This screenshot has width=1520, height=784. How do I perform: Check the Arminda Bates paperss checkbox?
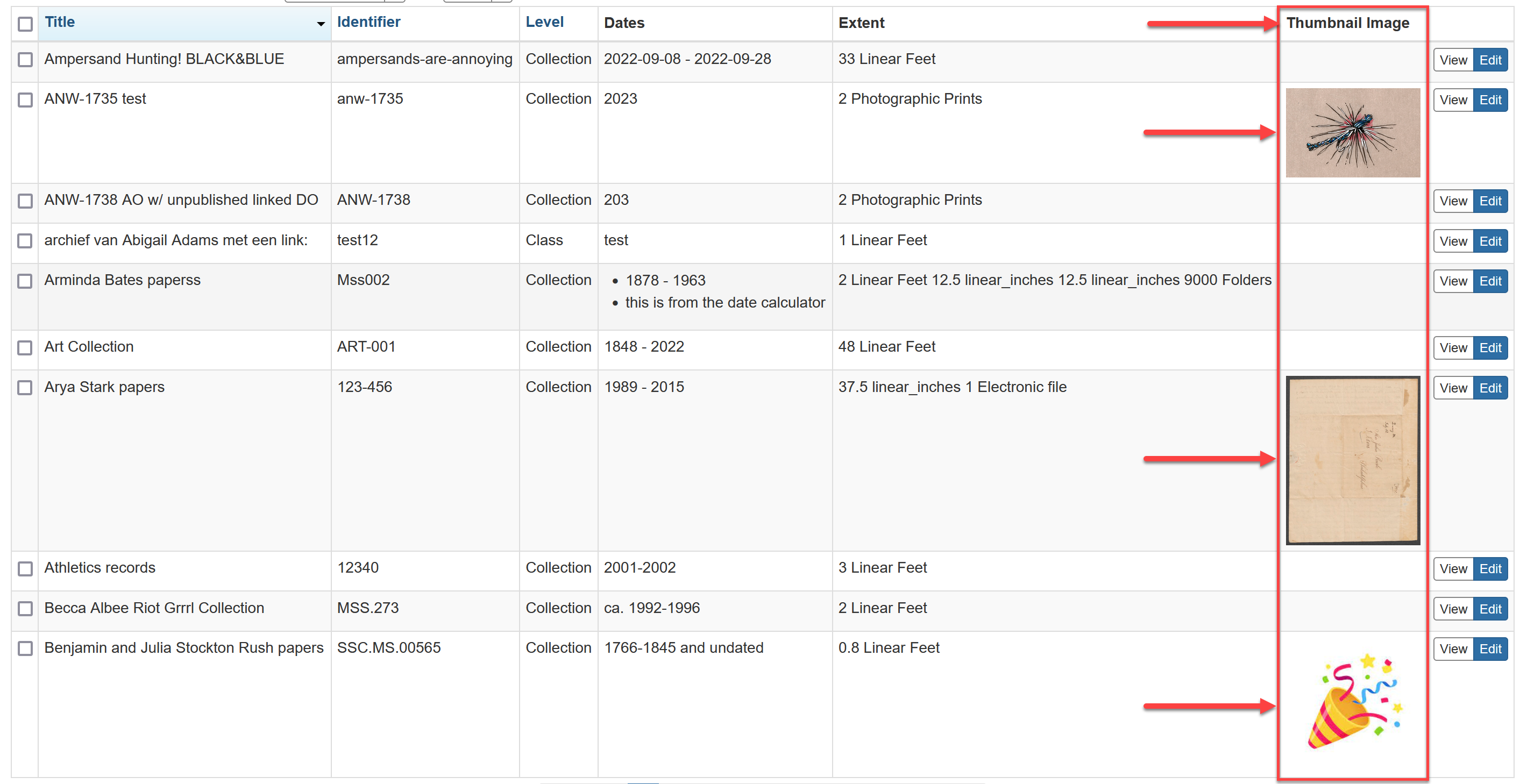pyautogui.click(x=25, y=281)
